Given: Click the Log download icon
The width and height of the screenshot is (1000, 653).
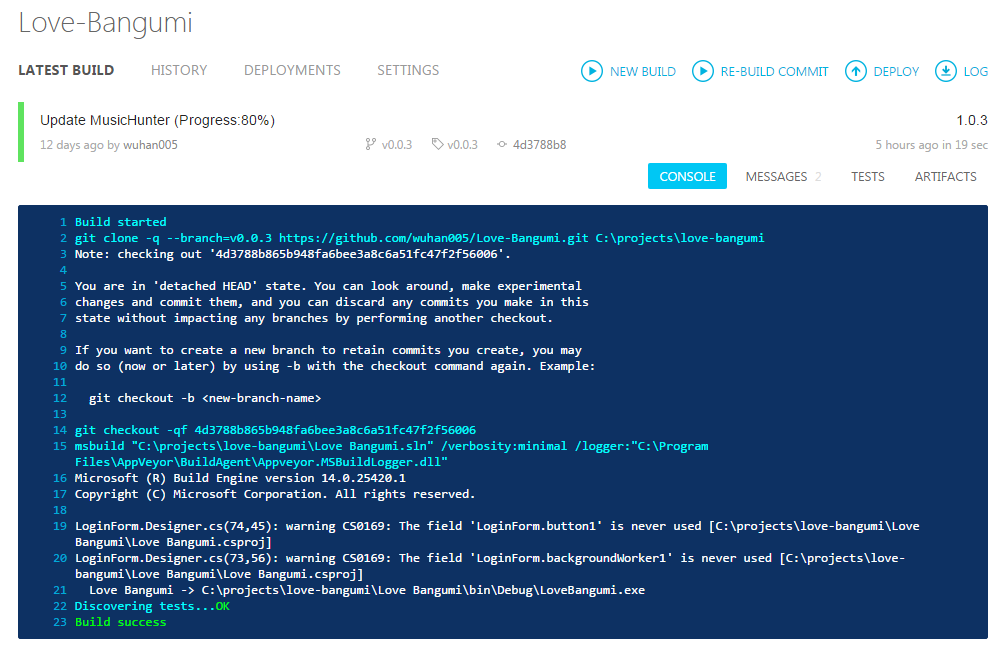Looking at the screenshot, I should 945,71.
